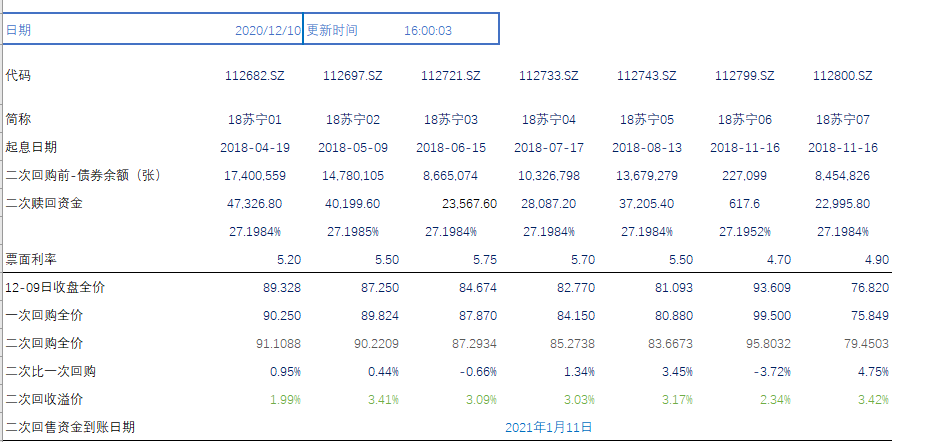Click the 18苏宁05 name cell
The image size is (928, 442).
pos(646,120)
